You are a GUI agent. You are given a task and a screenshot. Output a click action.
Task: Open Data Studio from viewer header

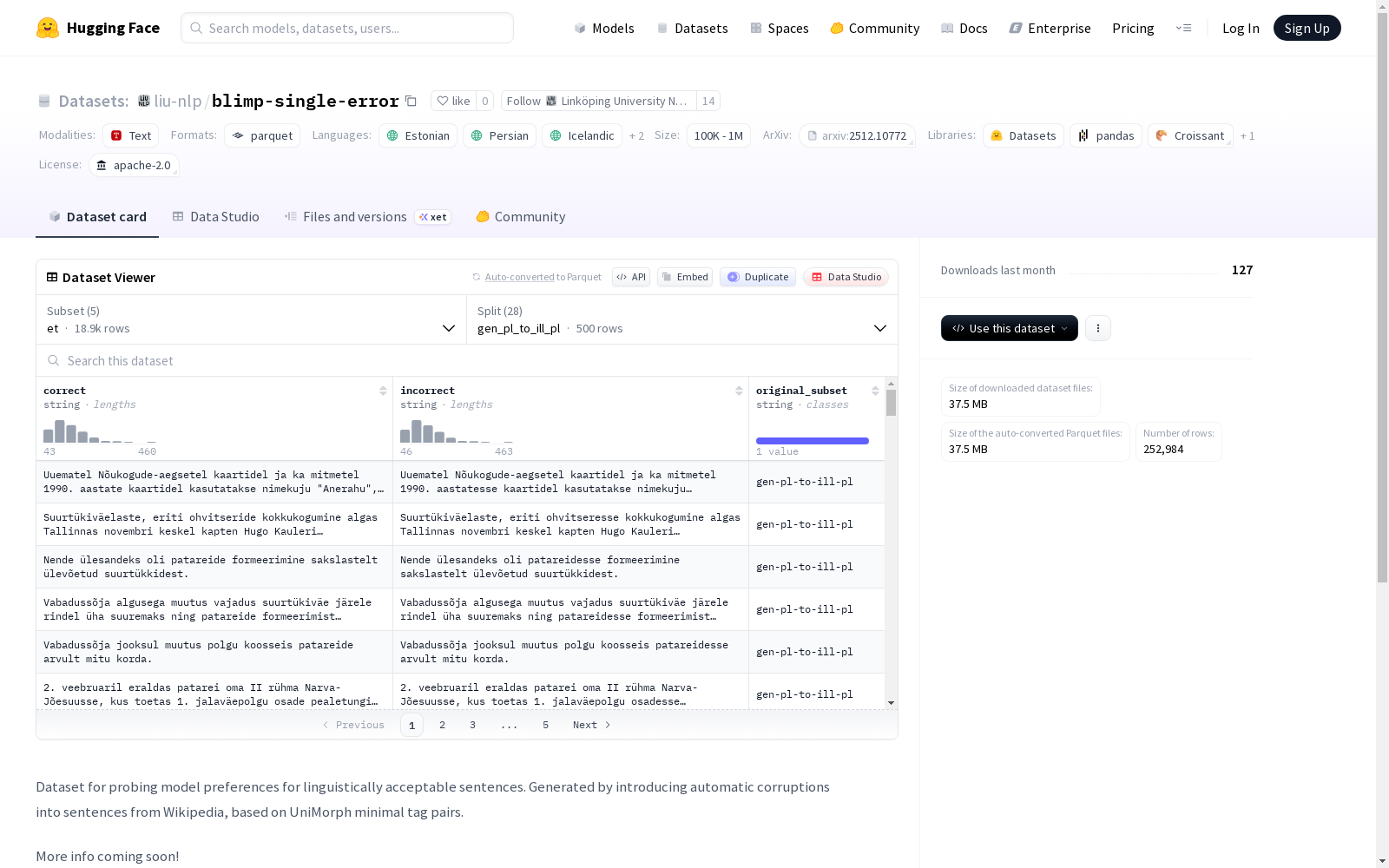[846, 277]
